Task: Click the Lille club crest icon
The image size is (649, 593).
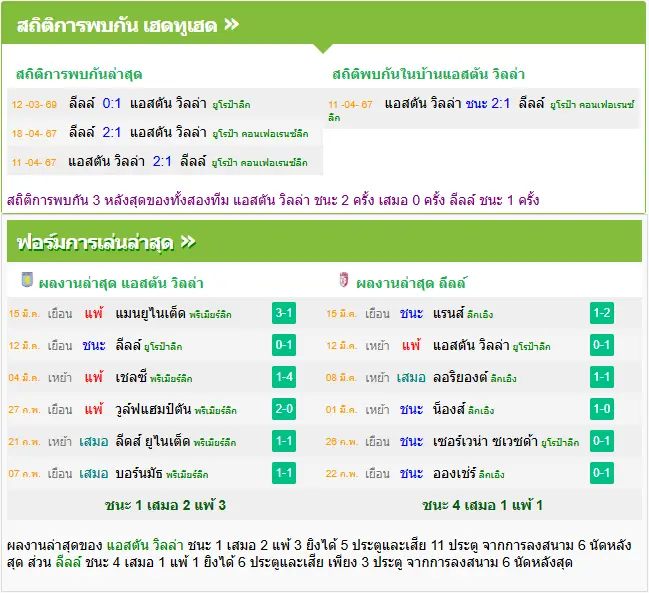Action: (x=344, y=280)
